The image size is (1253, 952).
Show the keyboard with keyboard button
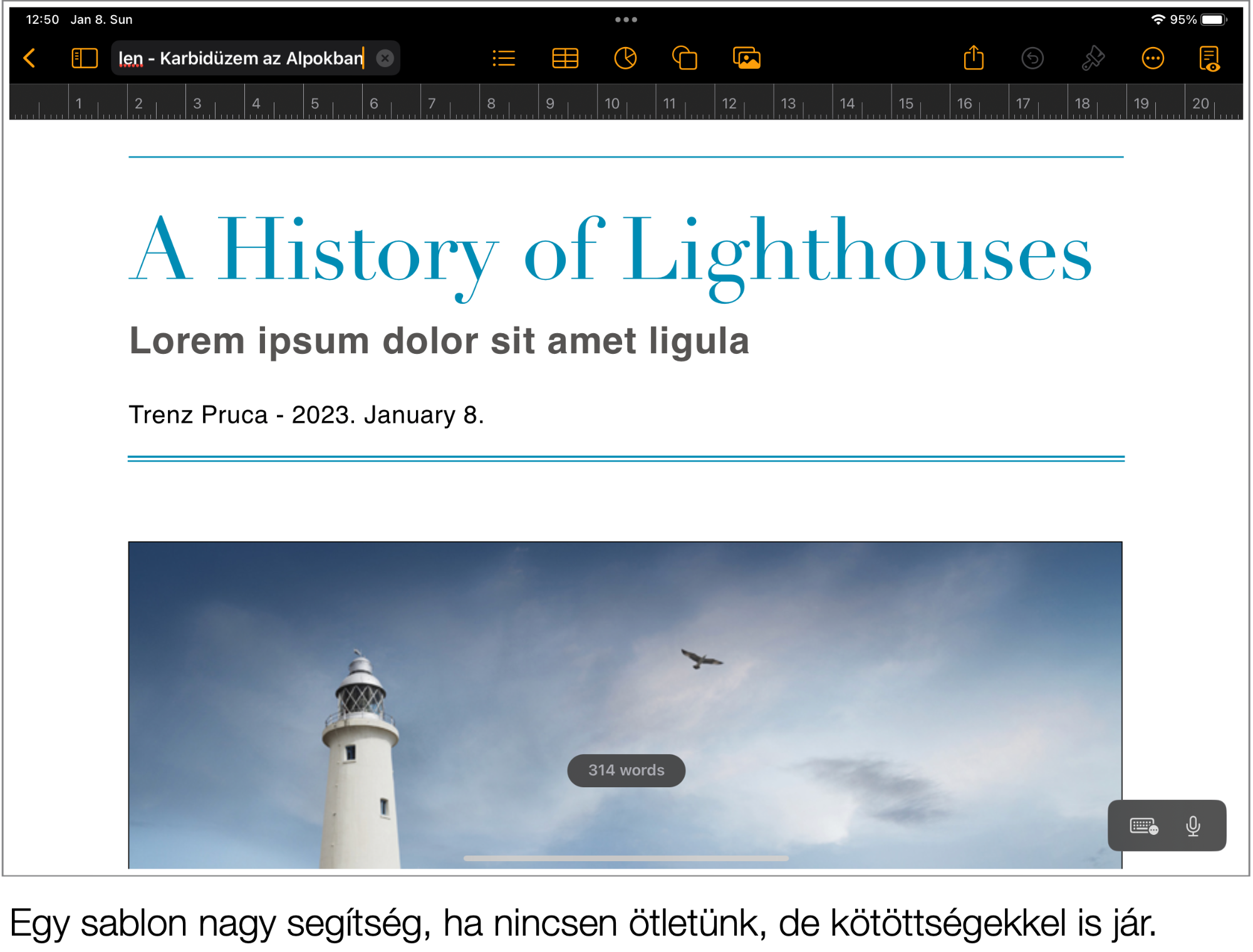click(1143, 826)
